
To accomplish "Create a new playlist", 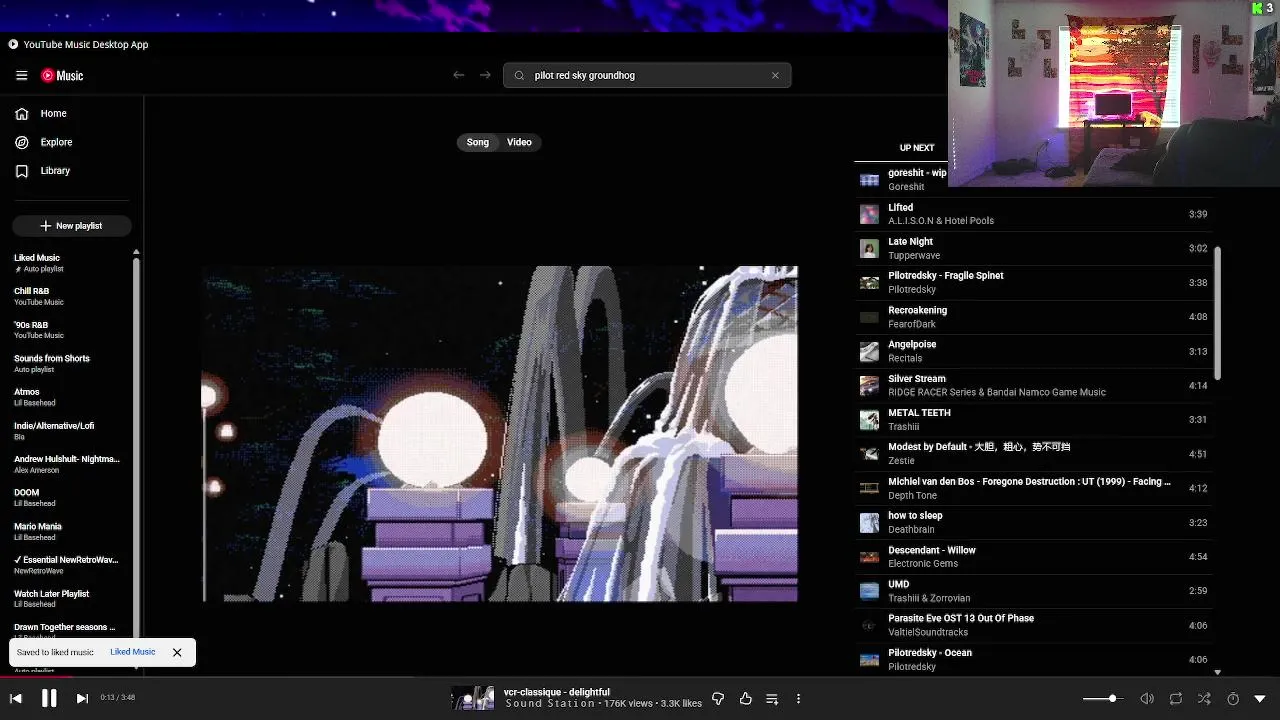I will click(71, 226).
